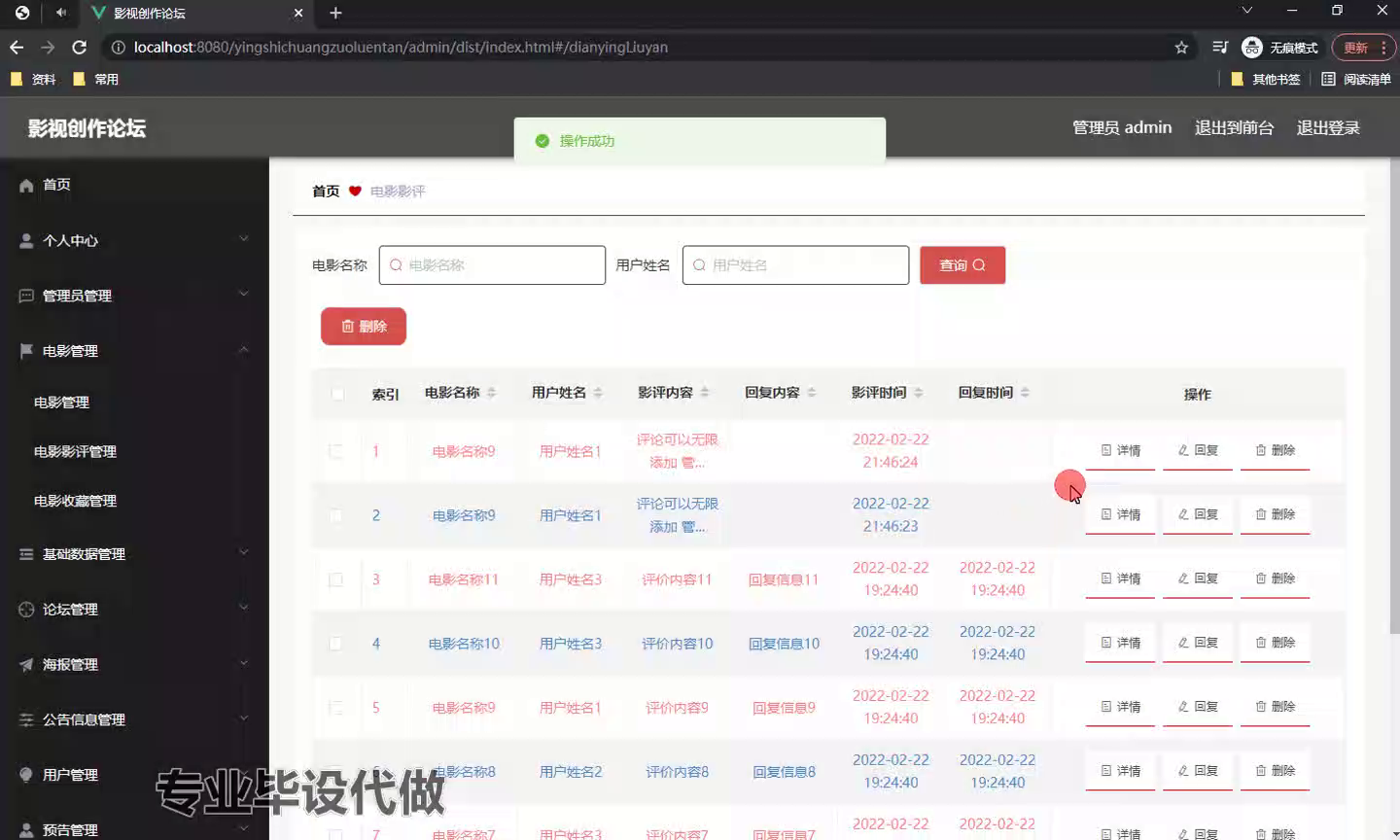Click the red 查询 search button
The width and height of the screenshot is (1400, 840).
(x=962, y=264)
